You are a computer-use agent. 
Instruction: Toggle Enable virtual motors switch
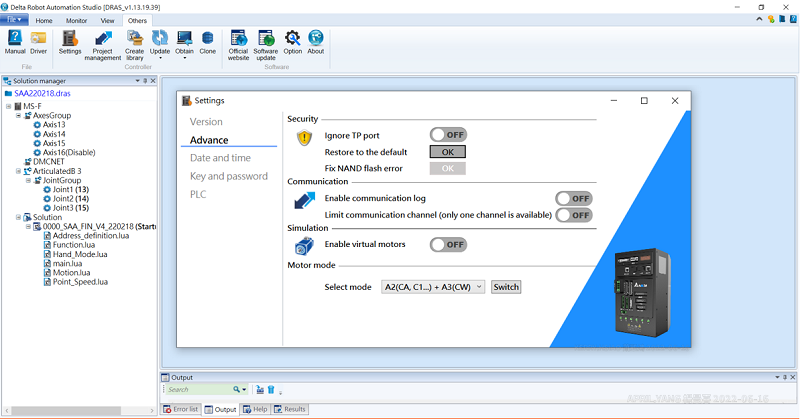coord(448,244)
